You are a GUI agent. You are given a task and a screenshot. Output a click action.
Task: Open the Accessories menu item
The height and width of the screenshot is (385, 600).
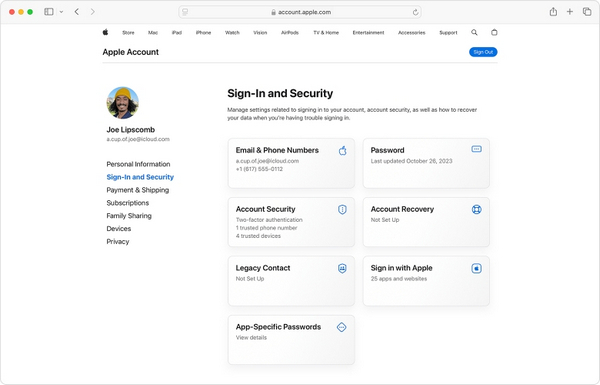click(411, 33)
